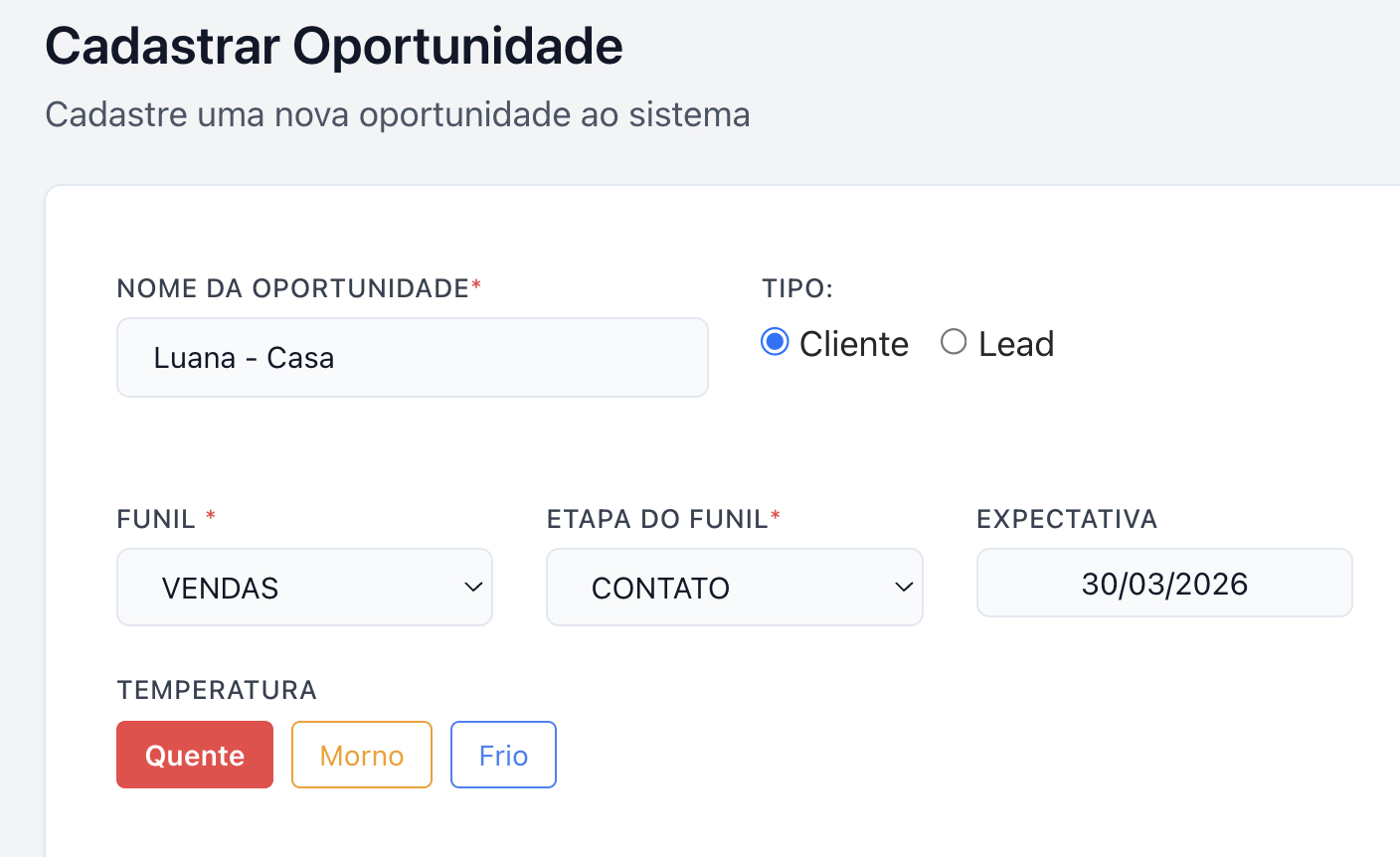Screen dimensions: 1400x857
Task: Click the "Funil" field label
Action: (157, 519)
